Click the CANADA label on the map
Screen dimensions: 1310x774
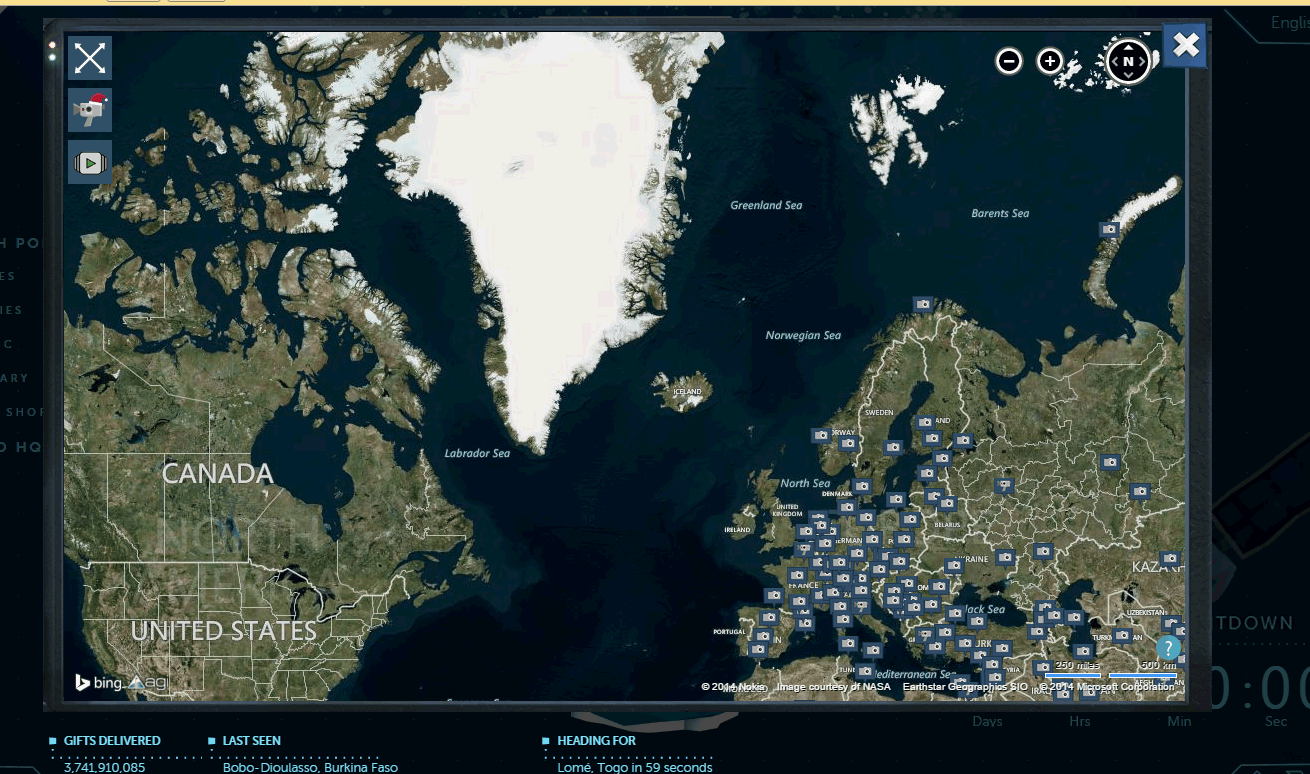pos(218,474)
